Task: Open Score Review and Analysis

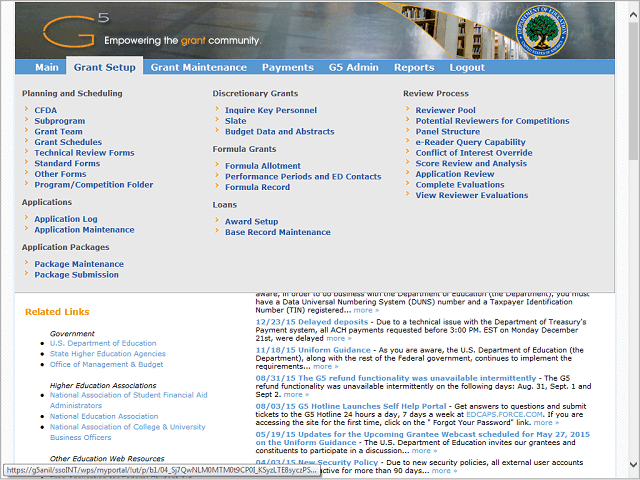Action: (x=471, y=163)
